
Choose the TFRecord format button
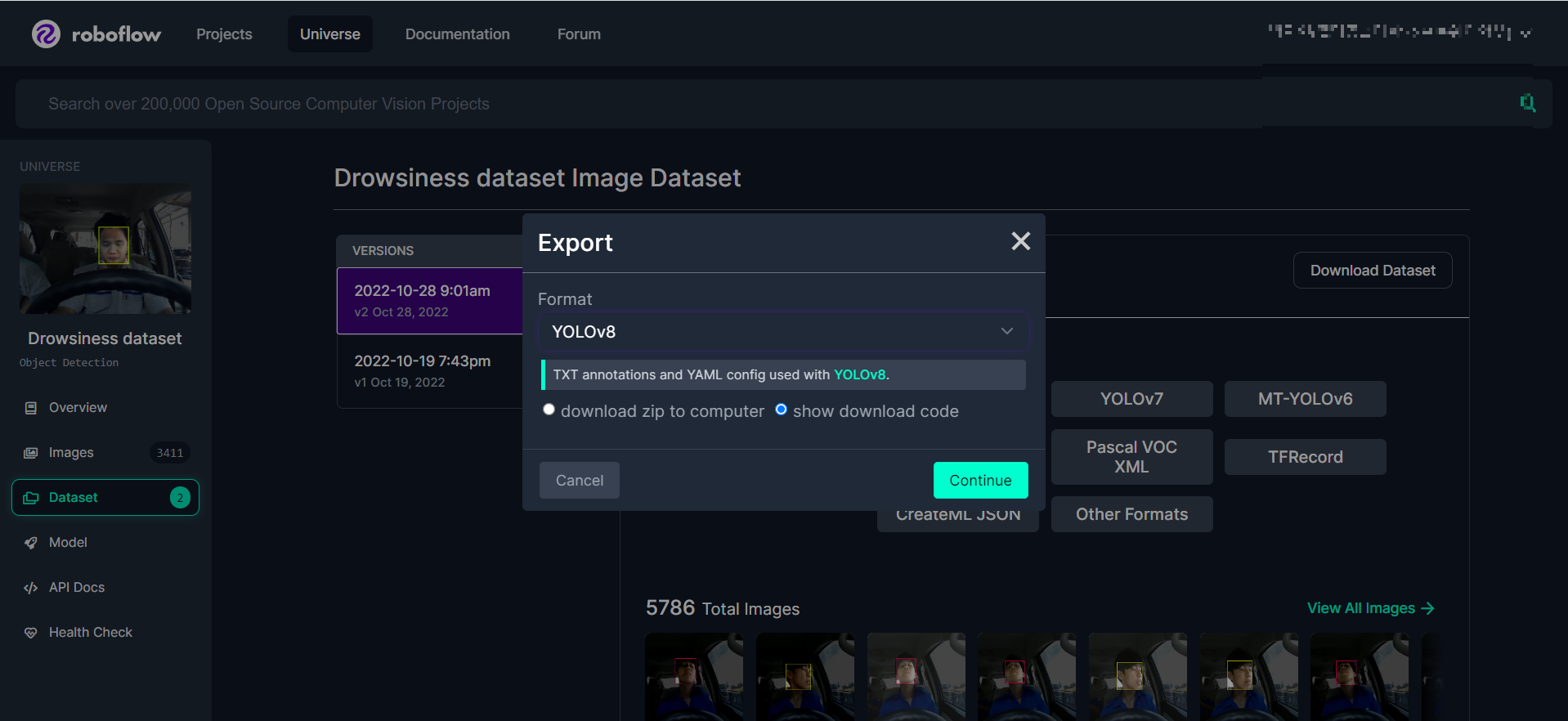coord(1305,457)
